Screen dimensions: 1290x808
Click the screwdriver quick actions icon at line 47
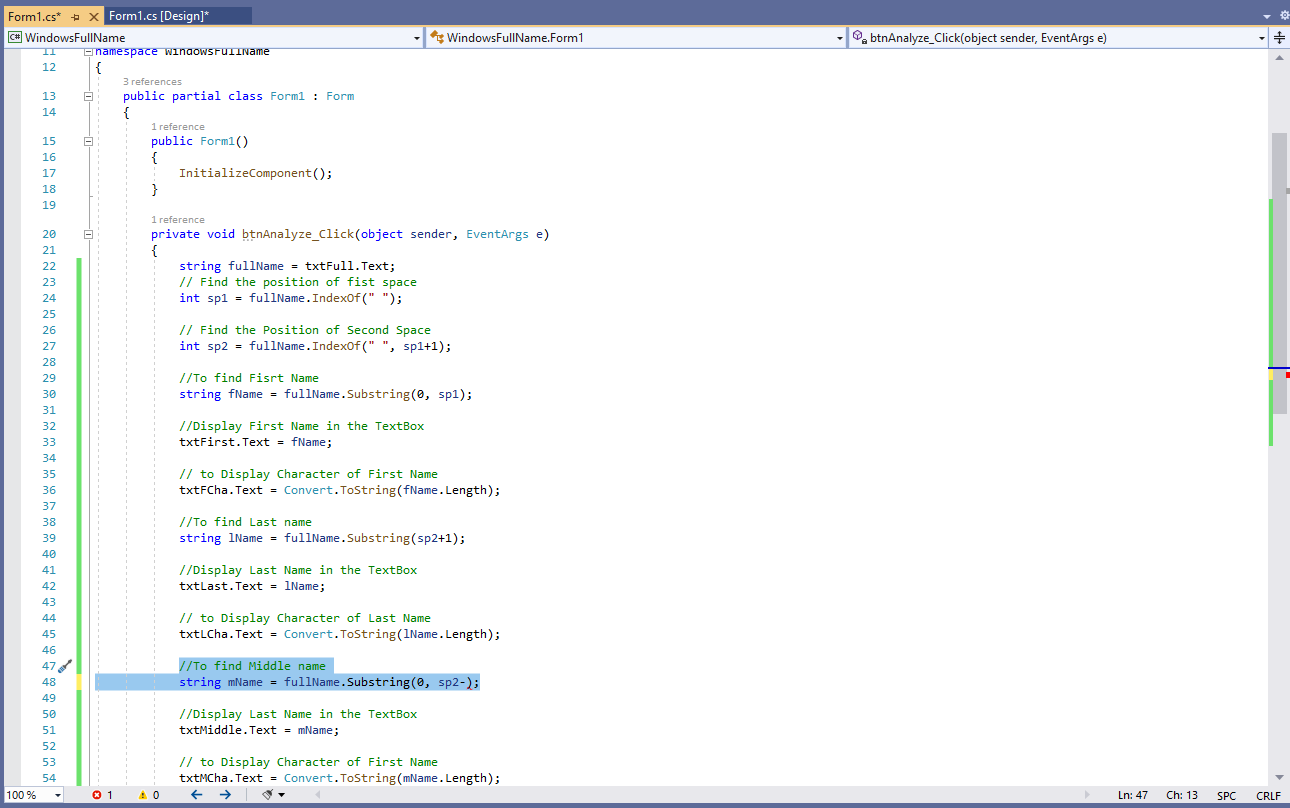pyautogui.click(x=65, y=666)
